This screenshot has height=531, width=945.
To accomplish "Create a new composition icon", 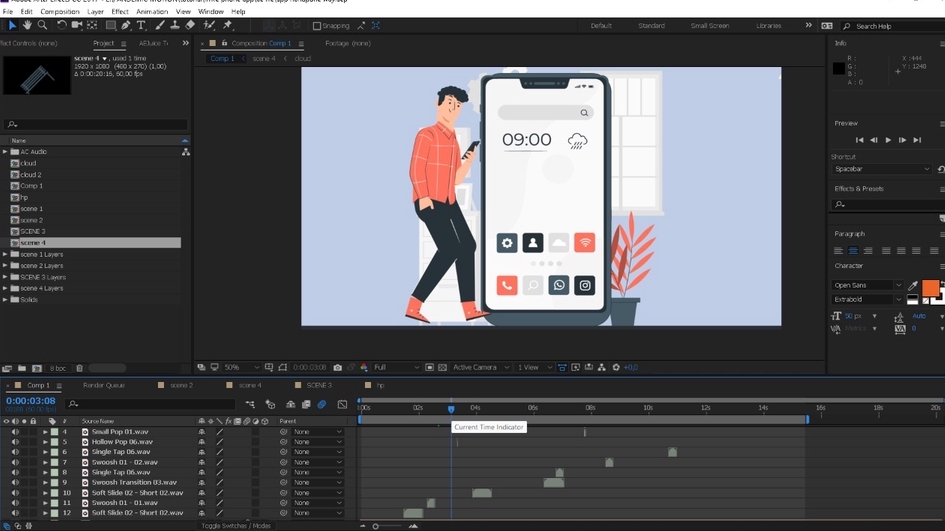I will [x=37, y=368].
